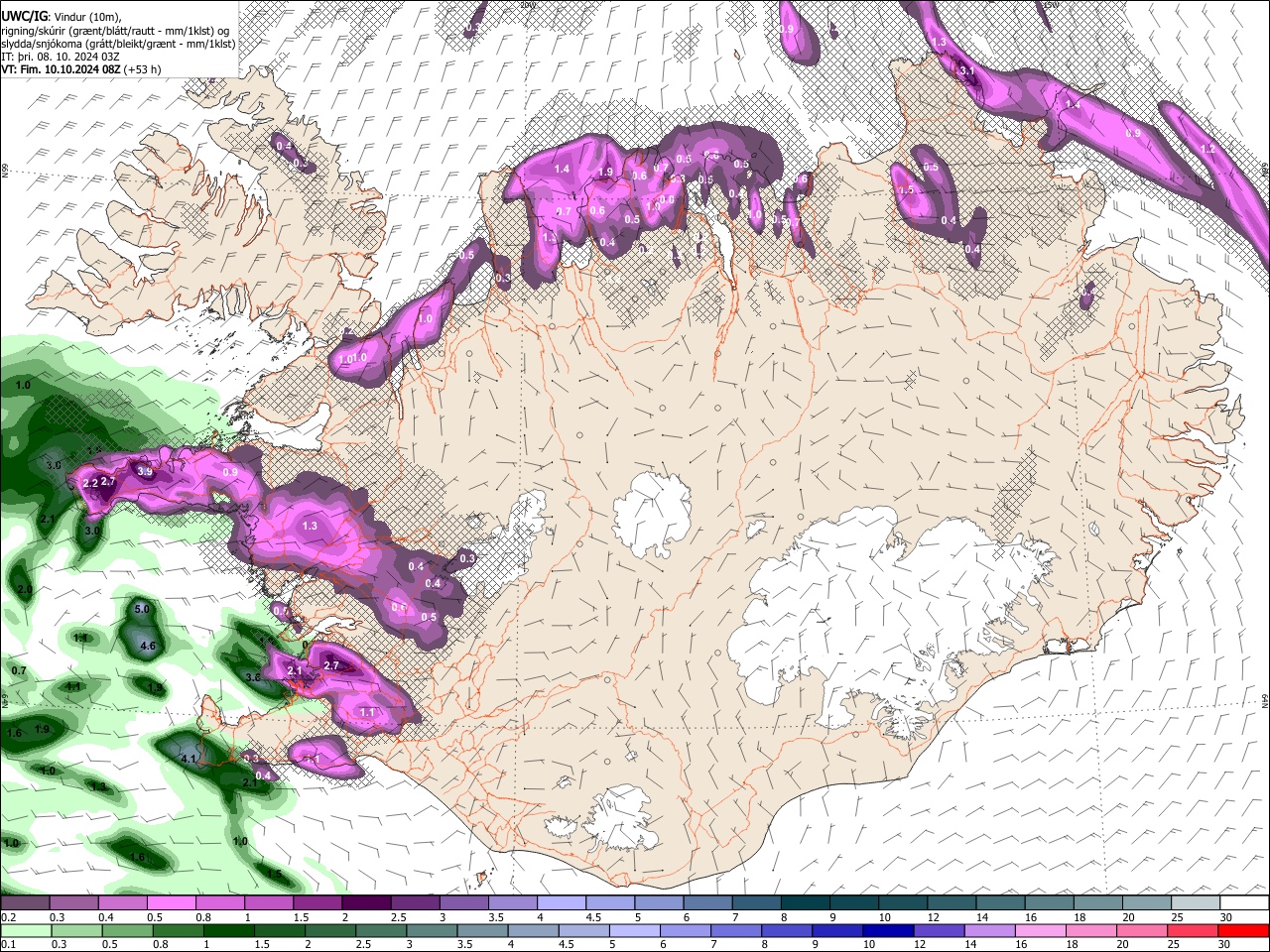The height and width of the screenshot is (952, 1270).
Task: Click the 0.2 swatch in upper snow legend row
Action: click(25, 902)
